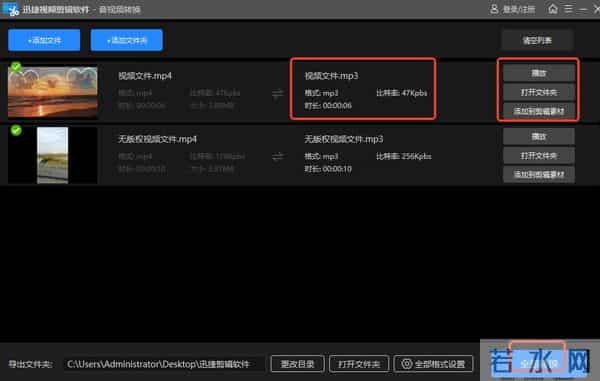Toggle green checkmark on 无版权视频文件.mp4

[16, 130]
